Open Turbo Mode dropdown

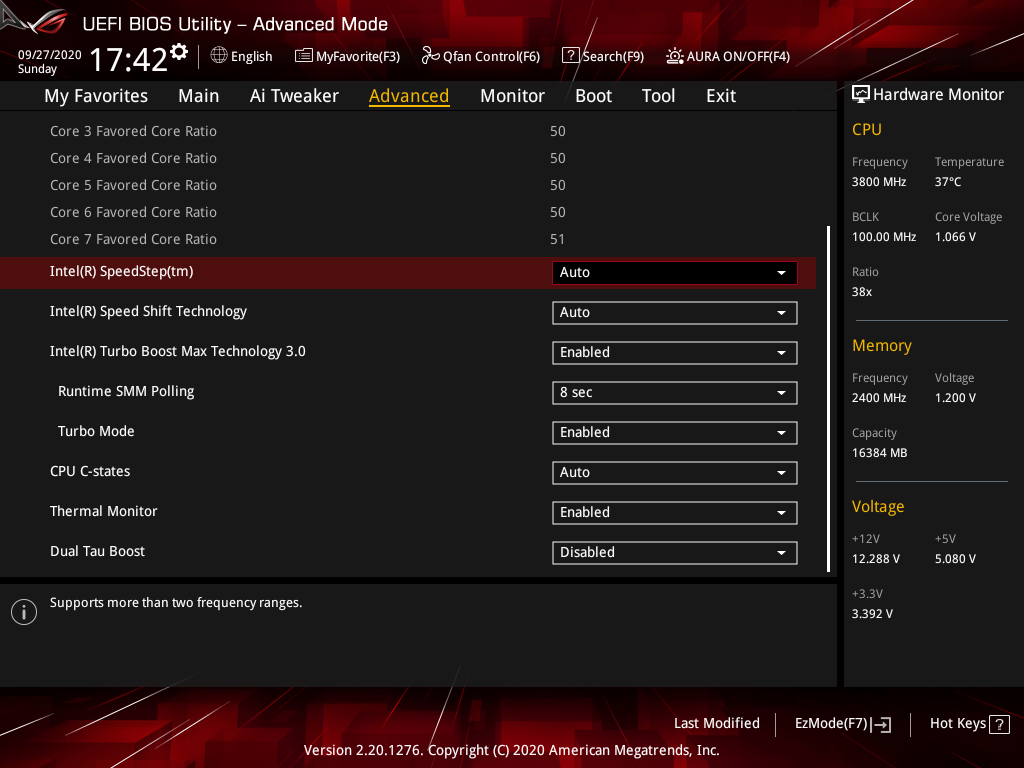[x=675, y=433]
